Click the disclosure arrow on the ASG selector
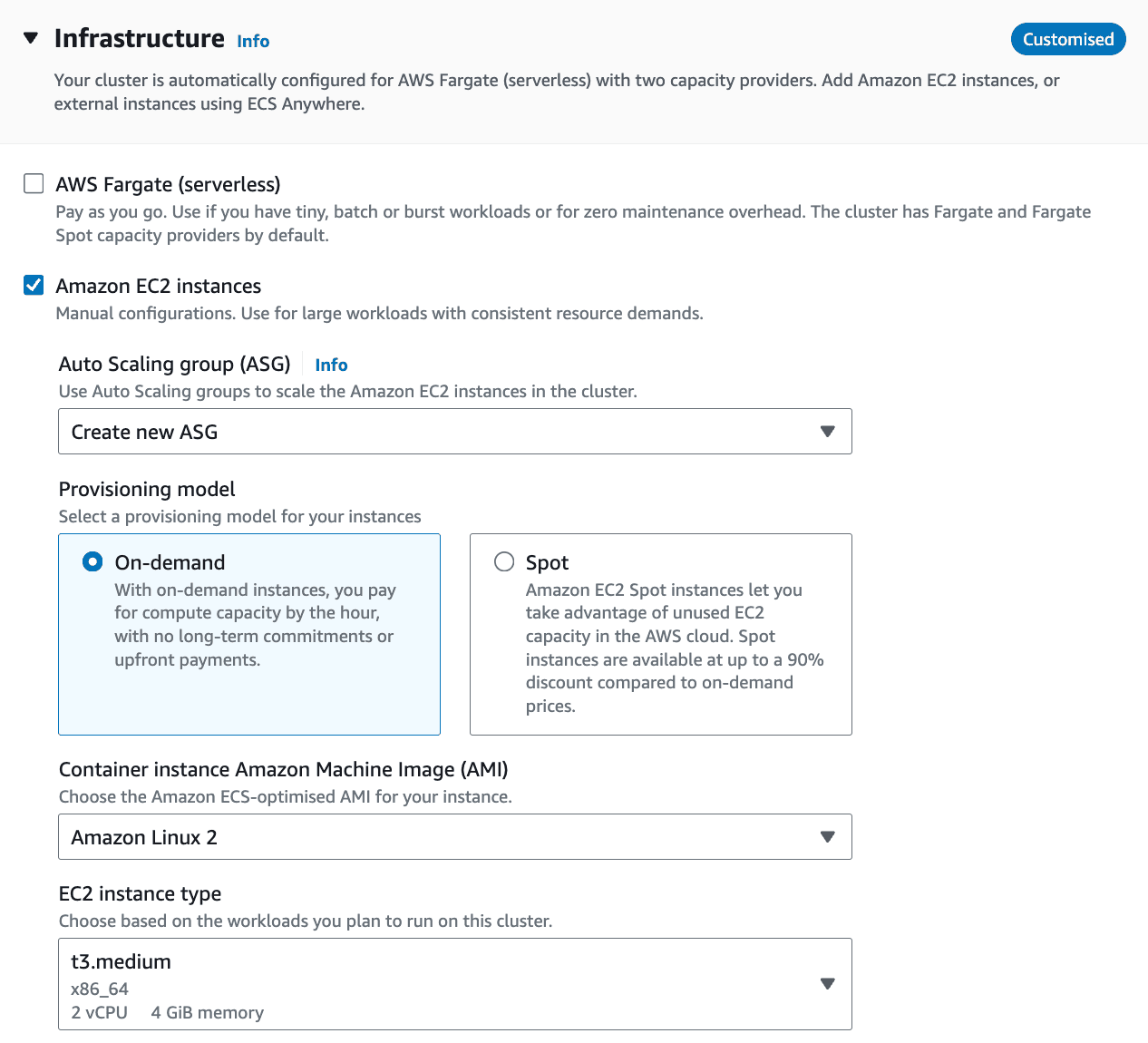 point(826,432)
